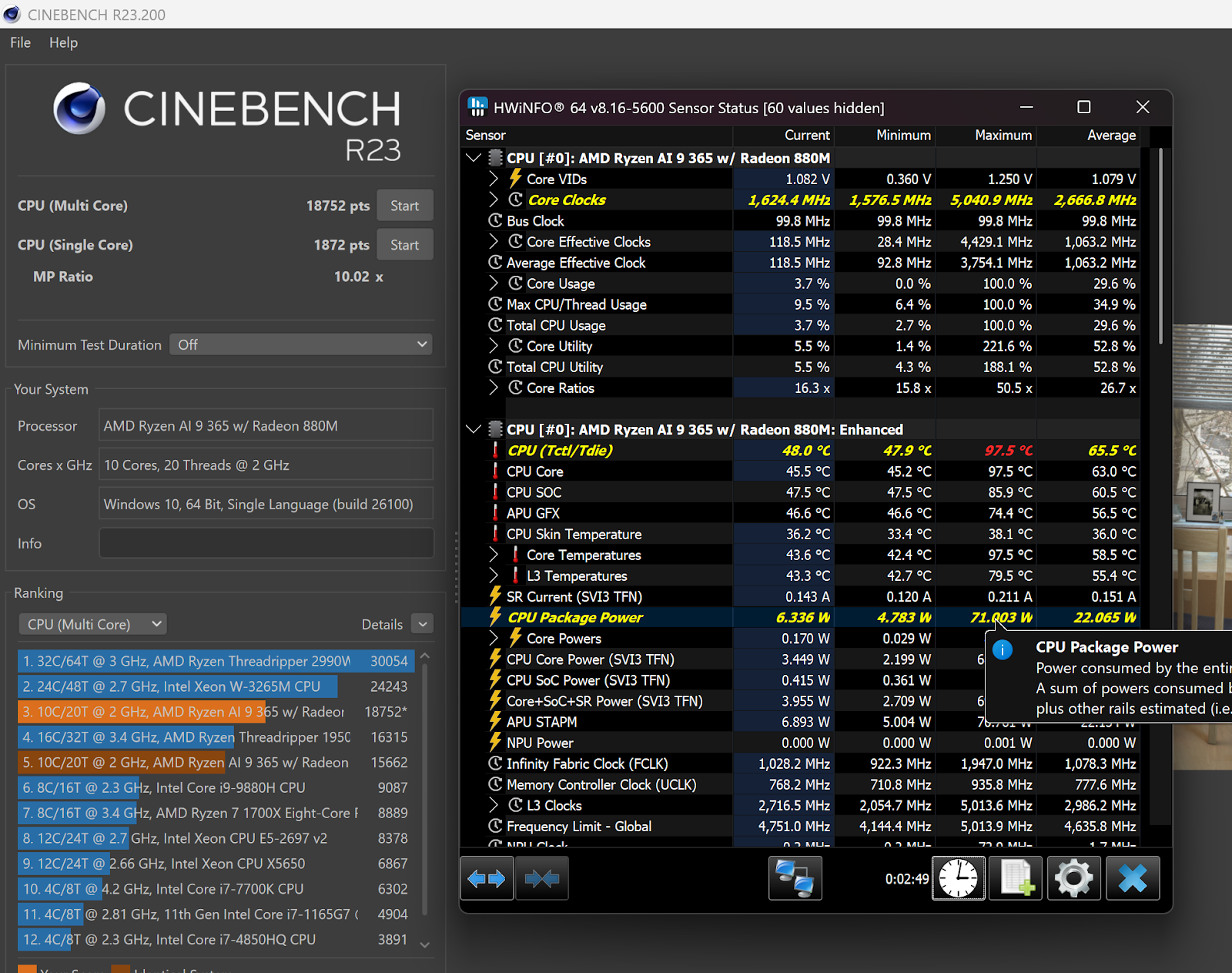Viewport: 1232px width, 973px height.
Task: Click the Processor name field
Action: 266,425
